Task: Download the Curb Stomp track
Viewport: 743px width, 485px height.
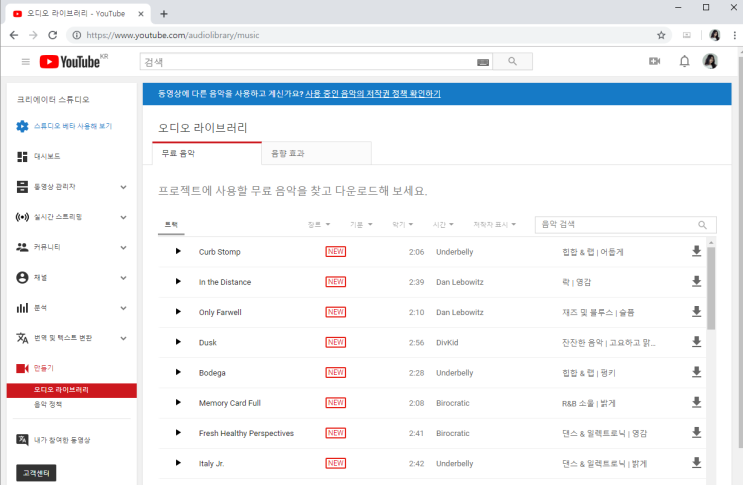Action: (696, 251)
